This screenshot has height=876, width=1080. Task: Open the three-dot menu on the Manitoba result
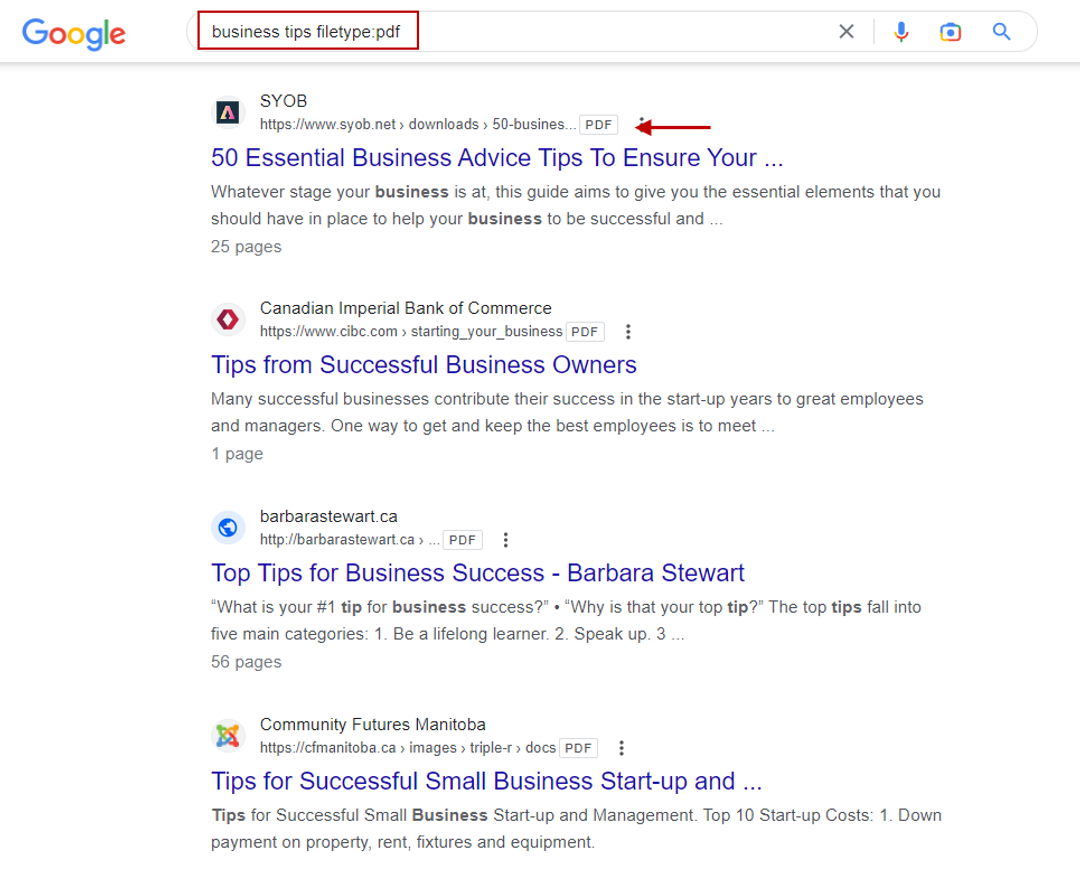621,747
